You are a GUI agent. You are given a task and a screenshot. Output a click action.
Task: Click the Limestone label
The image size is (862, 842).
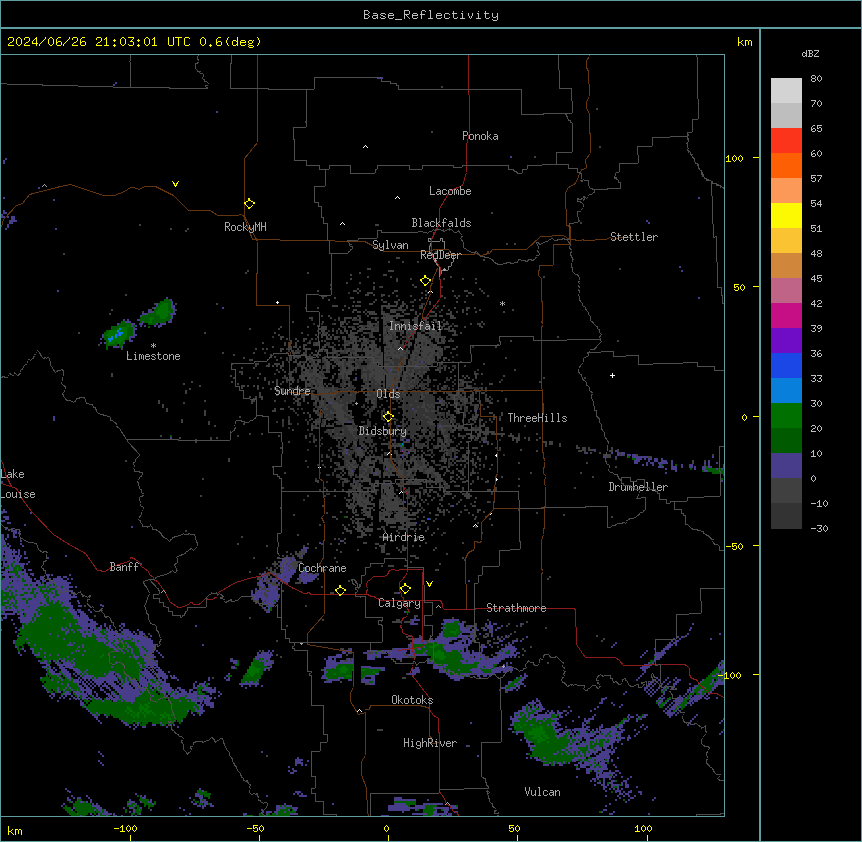(x=153, y=356)
